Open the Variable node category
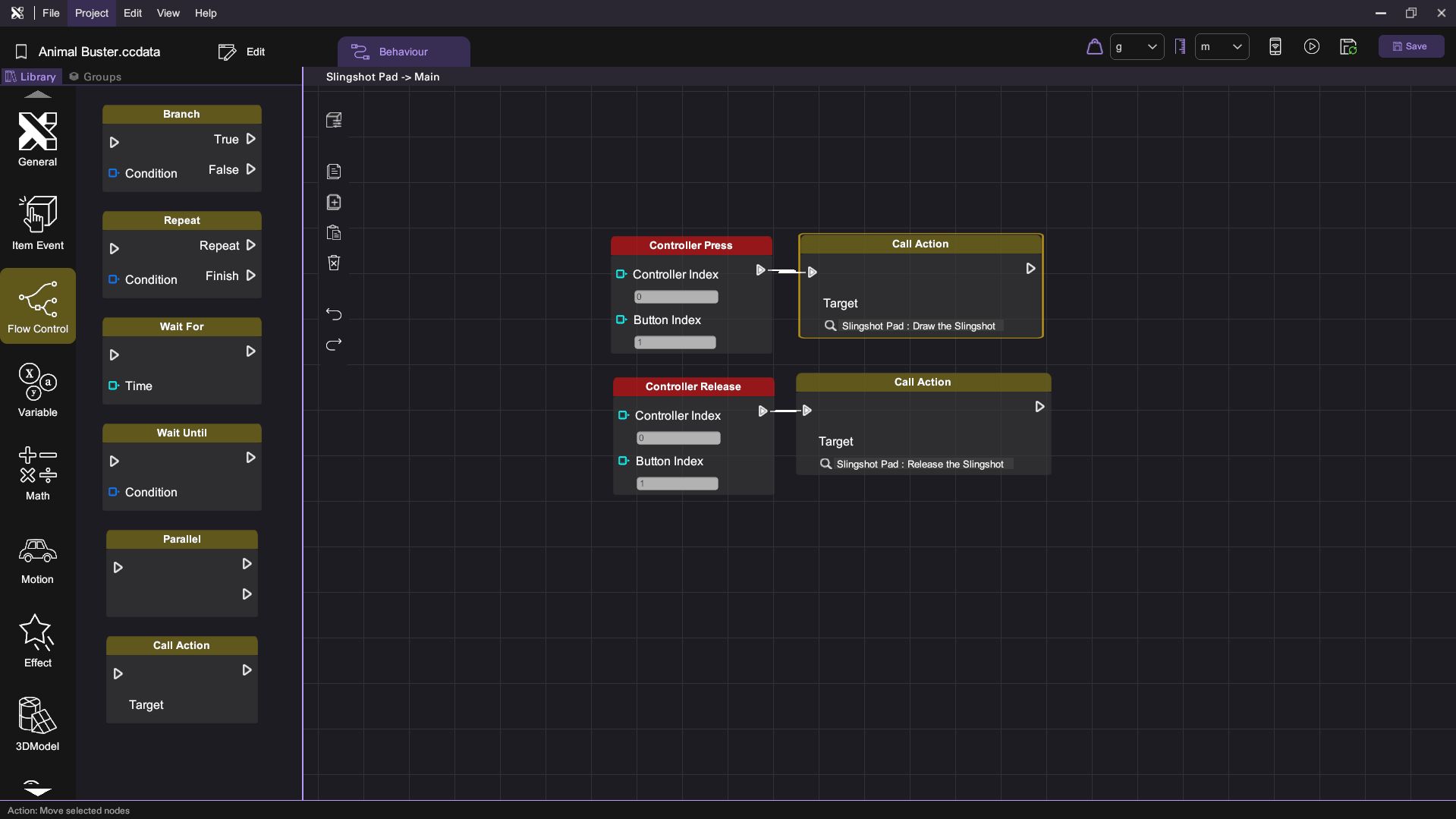1456x819 pixels. [x=37, y=389]
